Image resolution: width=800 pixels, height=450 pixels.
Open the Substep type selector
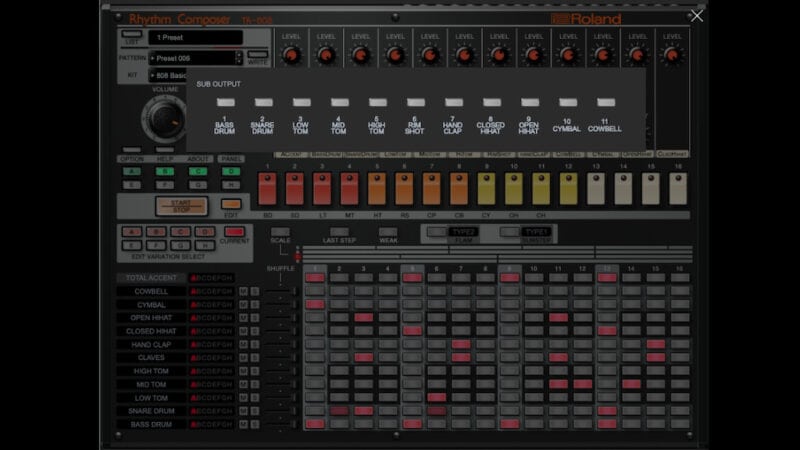click(x=536, y=232)
